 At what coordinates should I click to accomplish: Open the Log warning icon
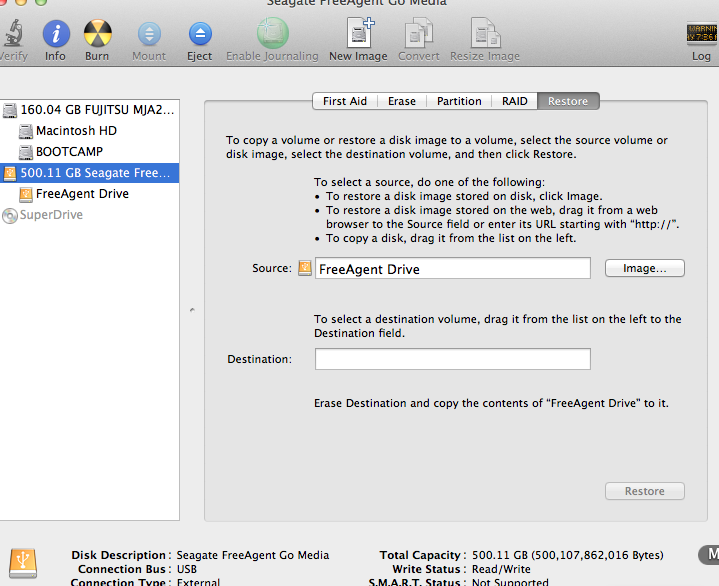(702, 33)
